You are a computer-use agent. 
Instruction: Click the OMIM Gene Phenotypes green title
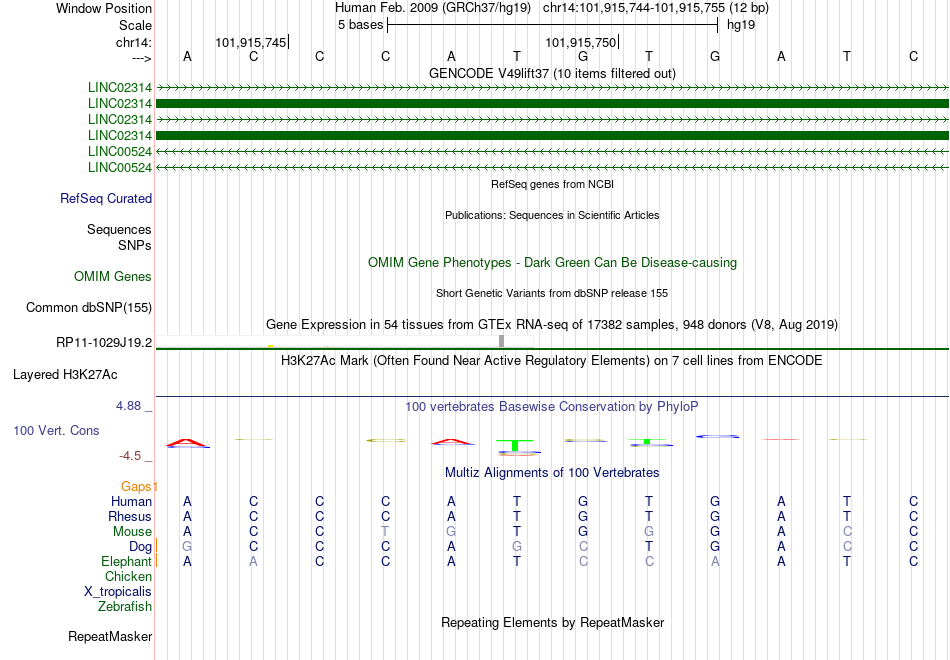tap(552, 262)
